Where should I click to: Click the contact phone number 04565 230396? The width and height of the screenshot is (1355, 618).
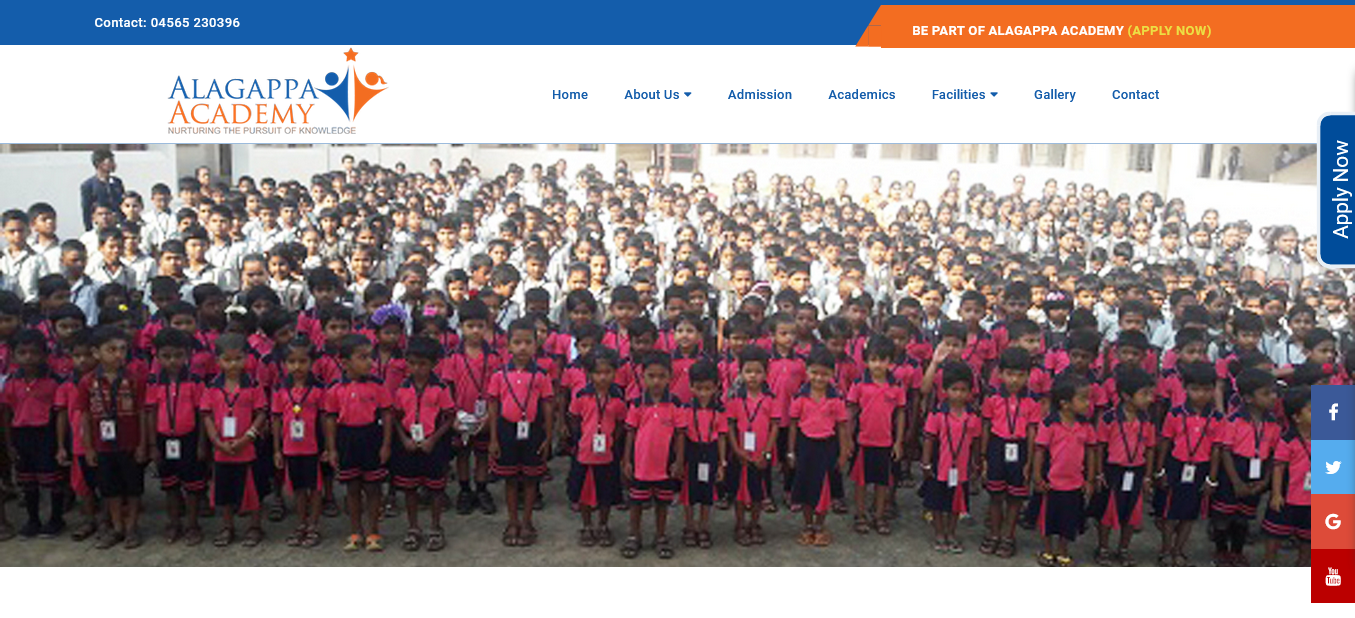pos(195,22)
